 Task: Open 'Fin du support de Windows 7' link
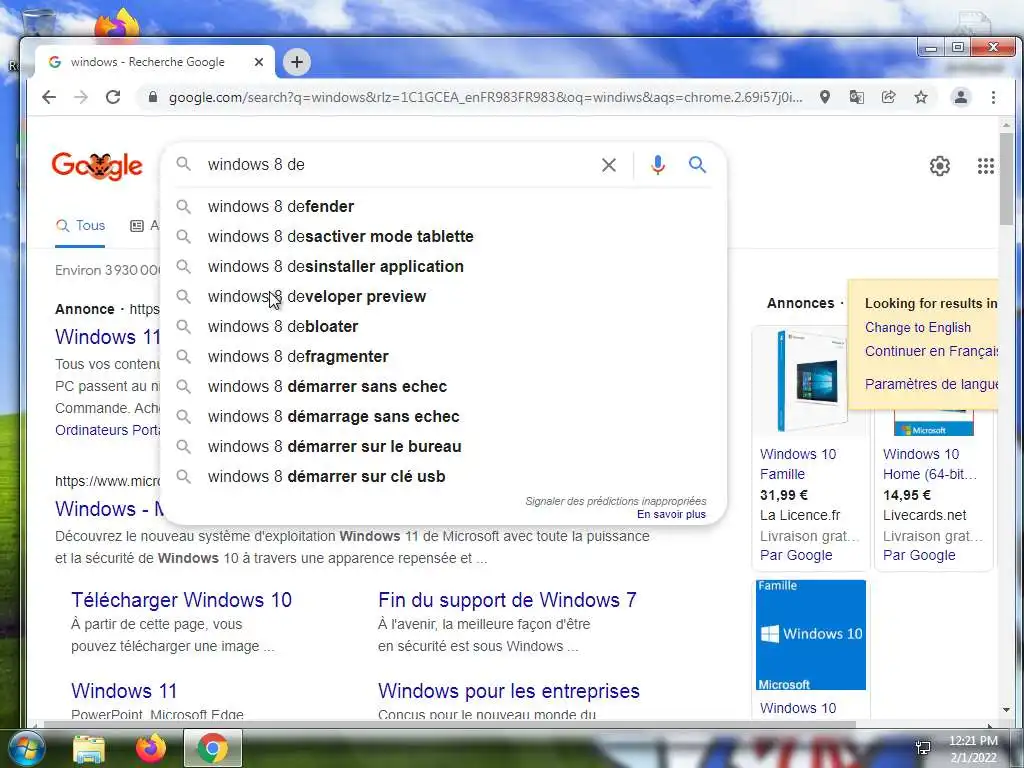[507, 600]
